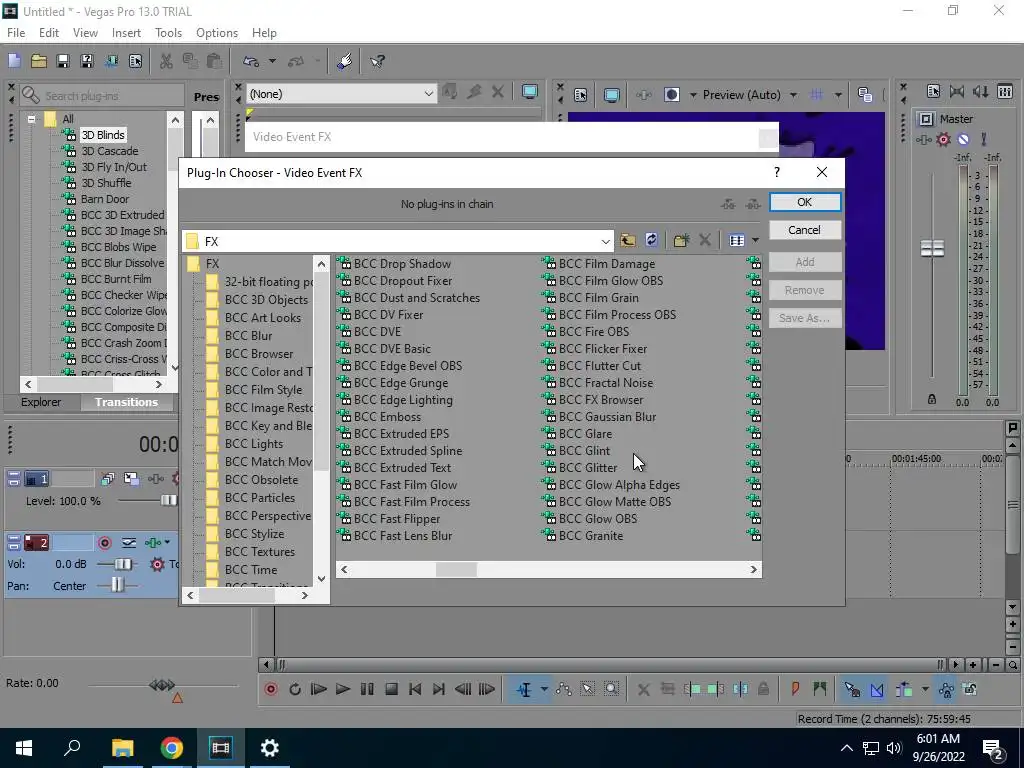Viewport: 1024px width, 768px height.
Task: Select BCC Drop Shadow plug-in
Action: [402, 264]
